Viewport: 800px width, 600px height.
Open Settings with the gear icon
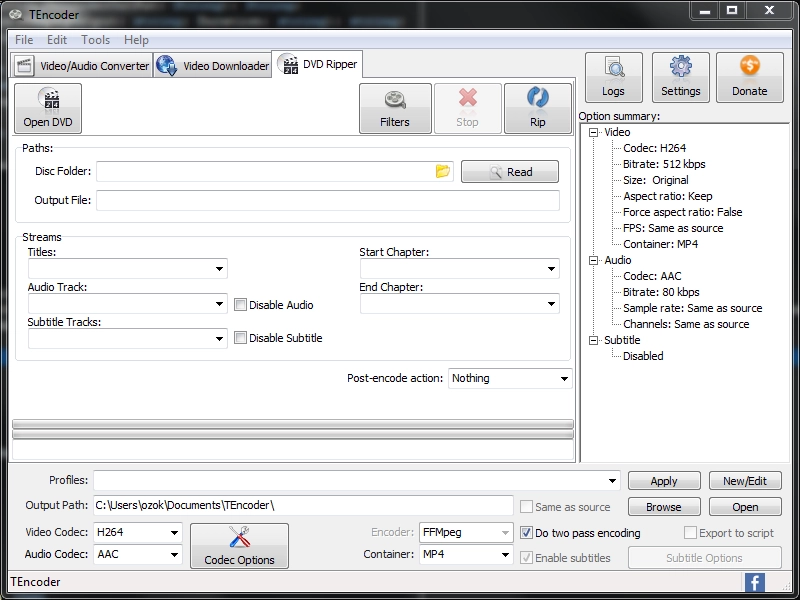681,78
